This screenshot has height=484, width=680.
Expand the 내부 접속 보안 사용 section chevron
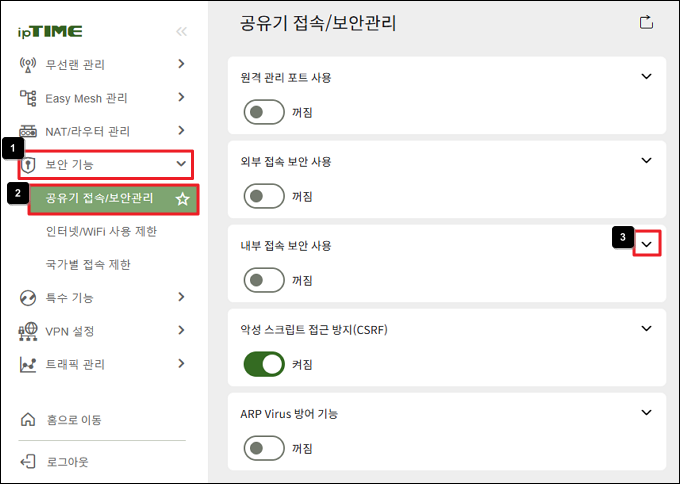coord(647,244)
